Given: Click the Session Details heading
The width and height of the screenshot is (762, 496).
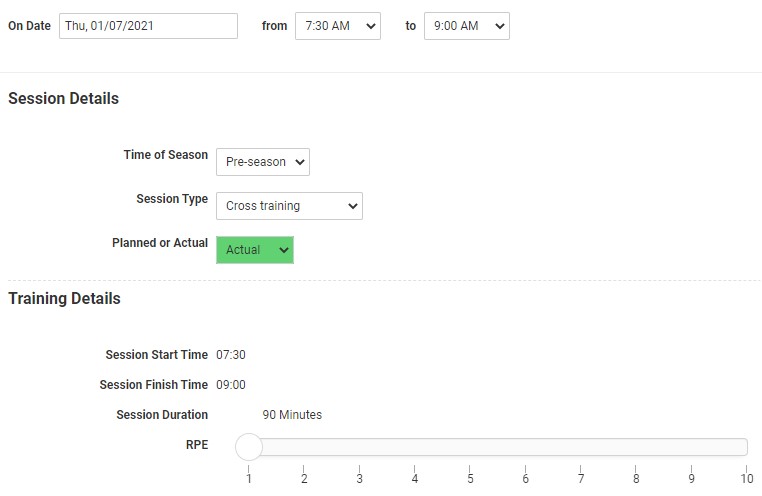Looking at the screenshot, I should [x=63, y=99].
